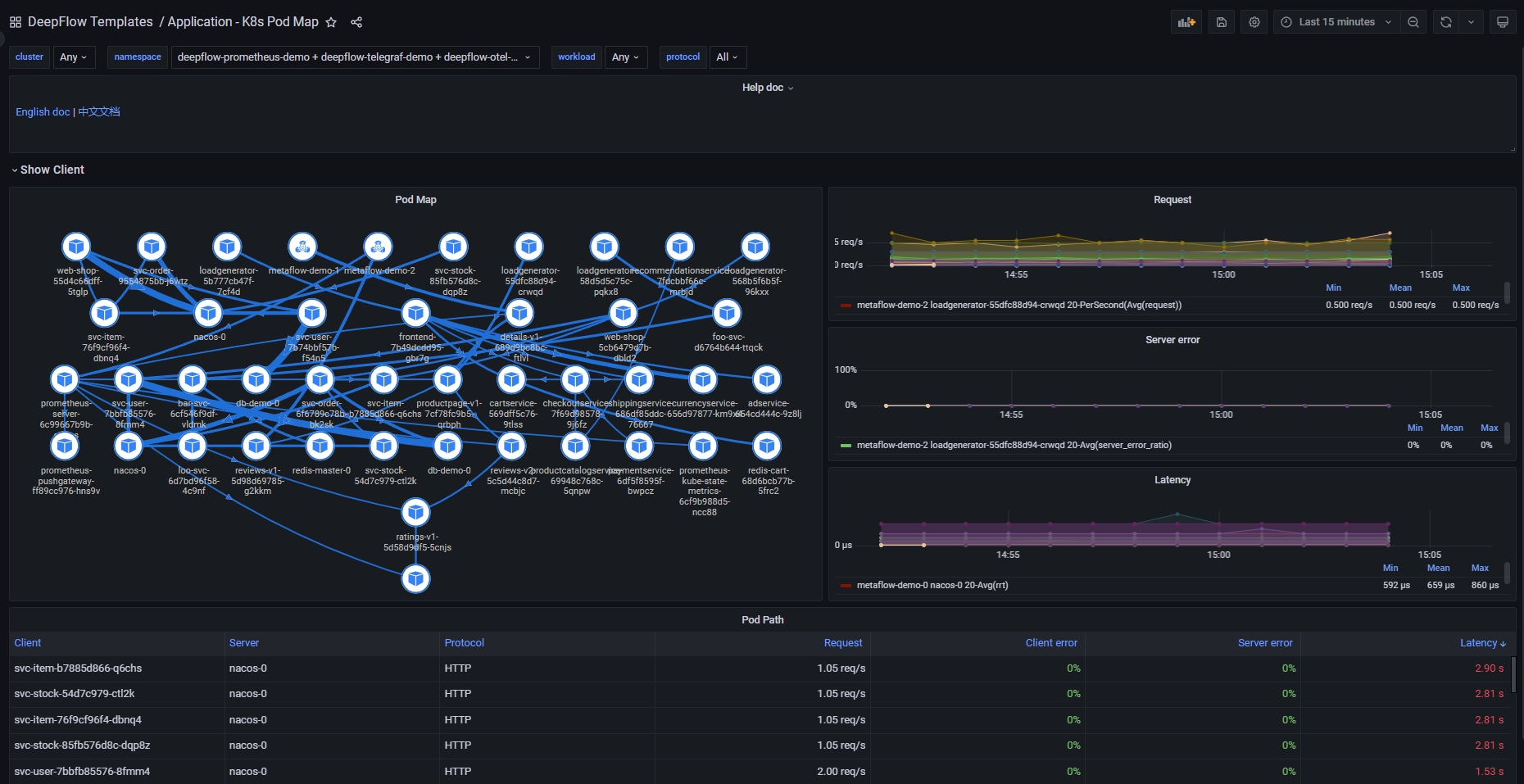Share the dashboard via share icon
The height and width of the screenshot is (784, 1524).
click(356, 22)
